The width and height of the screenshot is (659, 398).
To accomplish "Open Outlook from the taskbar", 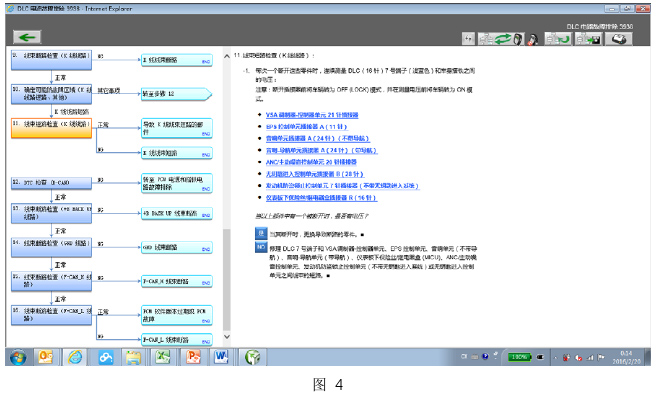I will click(45, 357).
